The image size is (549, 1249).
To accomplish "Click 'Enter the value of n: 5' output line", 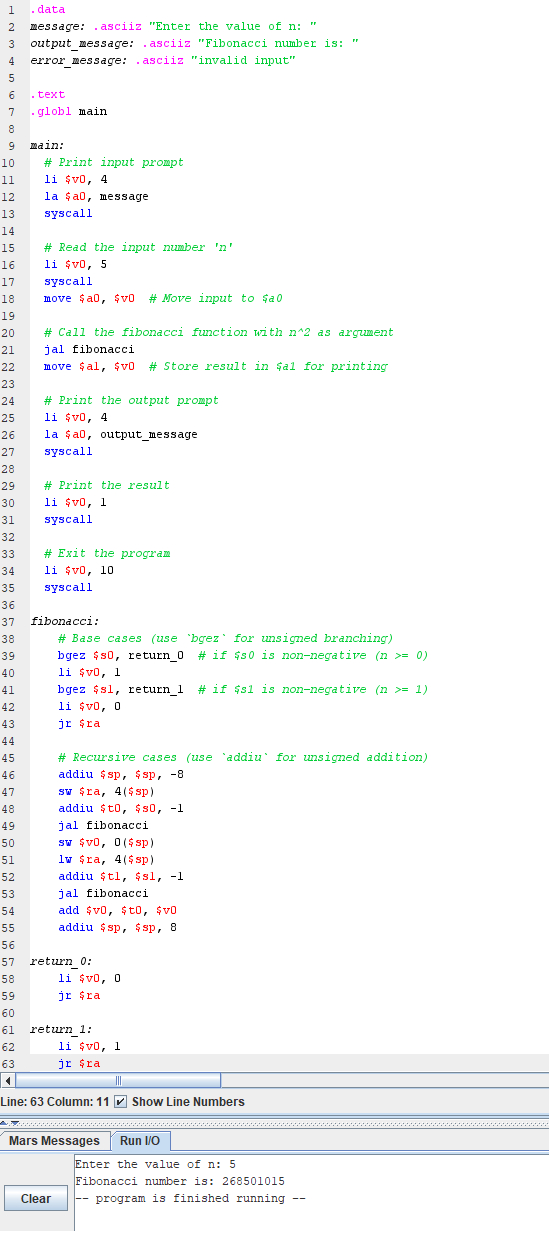I will [x=155, y=1164].
